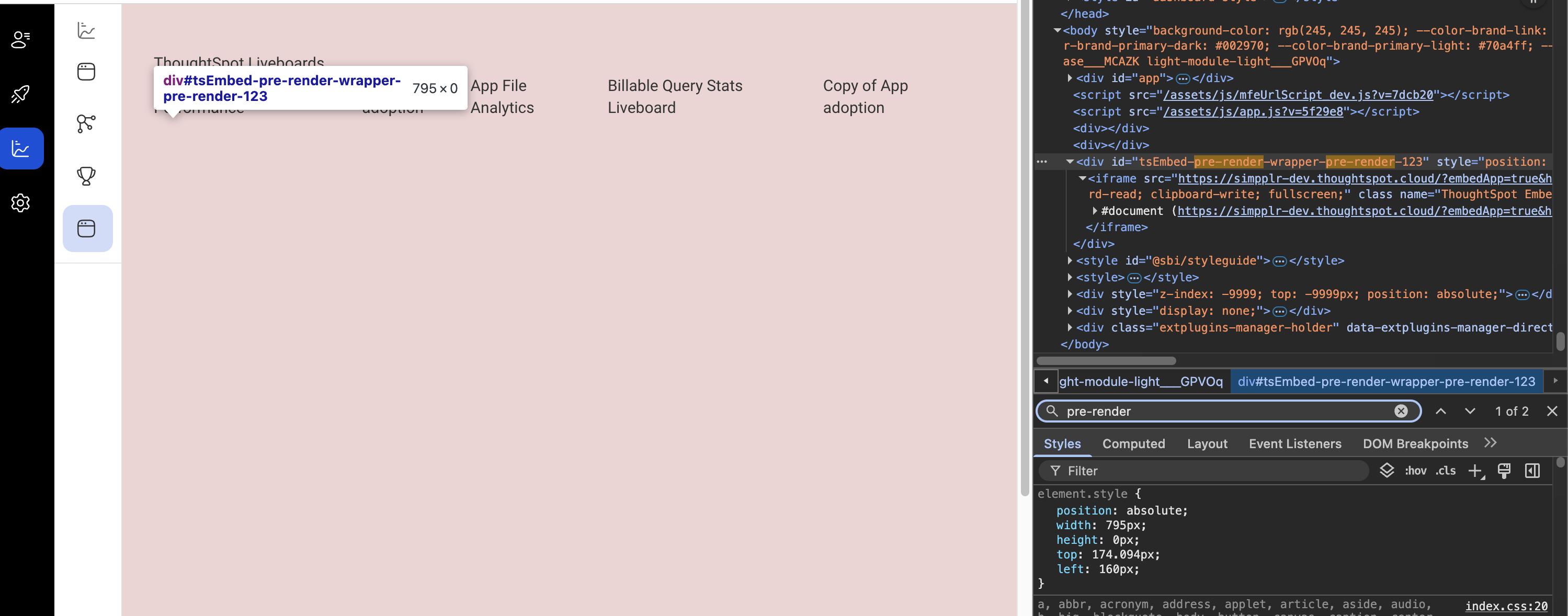
Task: Select the ght-module-light___GPVOq breadcrumb
Action: click(1141, 382)
